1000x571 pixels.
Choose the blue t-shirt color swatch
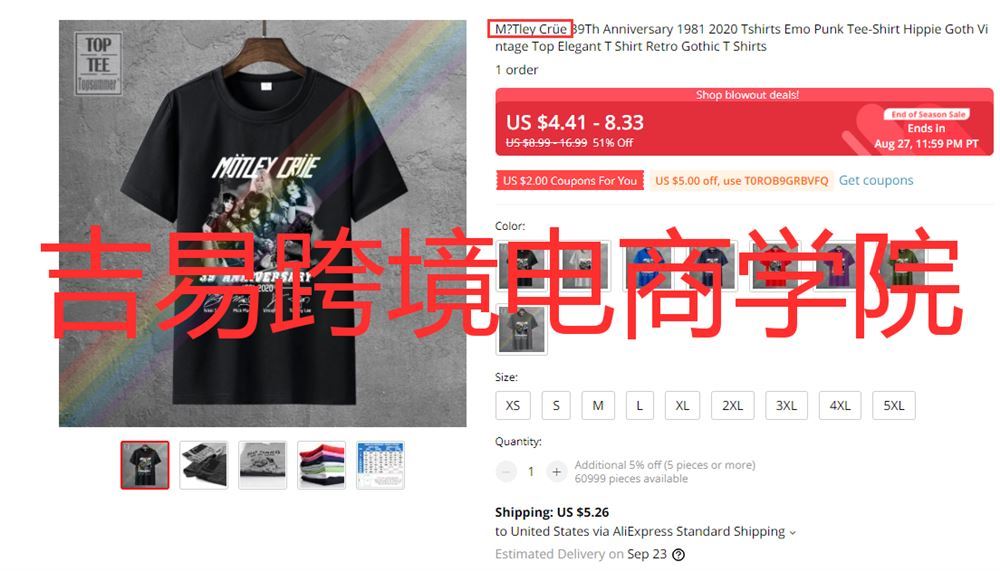click(x=647, y=265)
